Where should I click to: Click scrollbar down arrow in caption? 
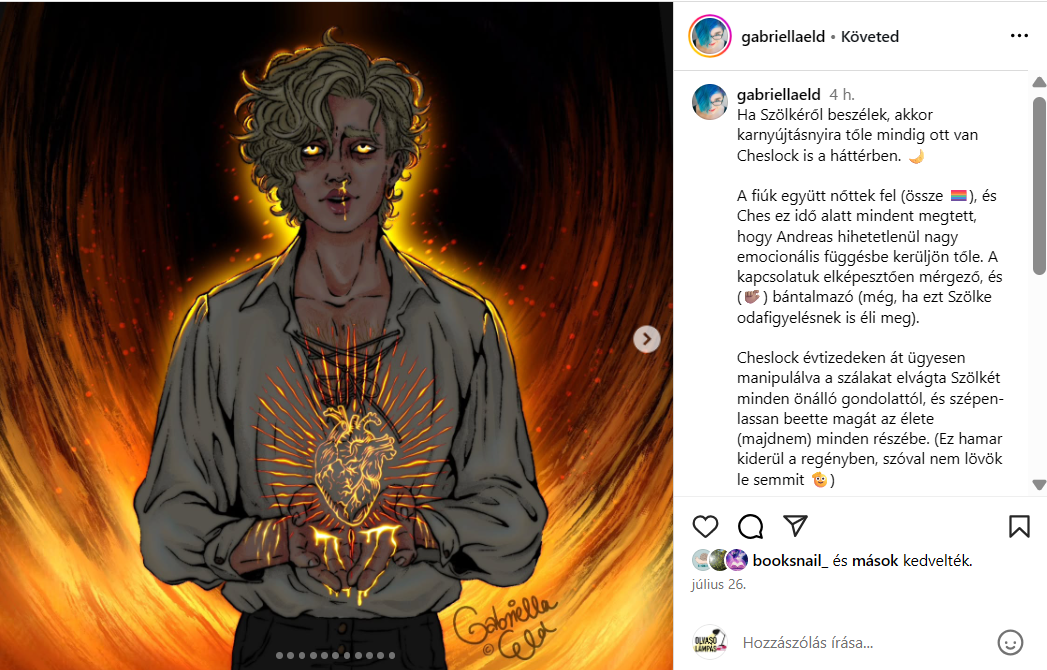(1039, 484)
